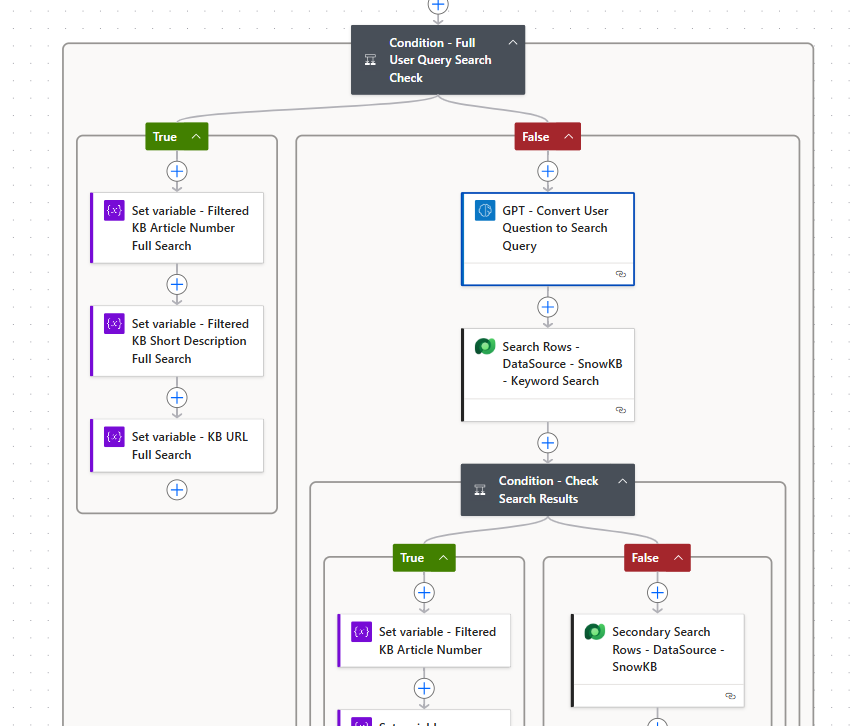This screenshot has width=852, height=726.
Task: Click the red False label under Check Search Results
Action: click(645, 558)
